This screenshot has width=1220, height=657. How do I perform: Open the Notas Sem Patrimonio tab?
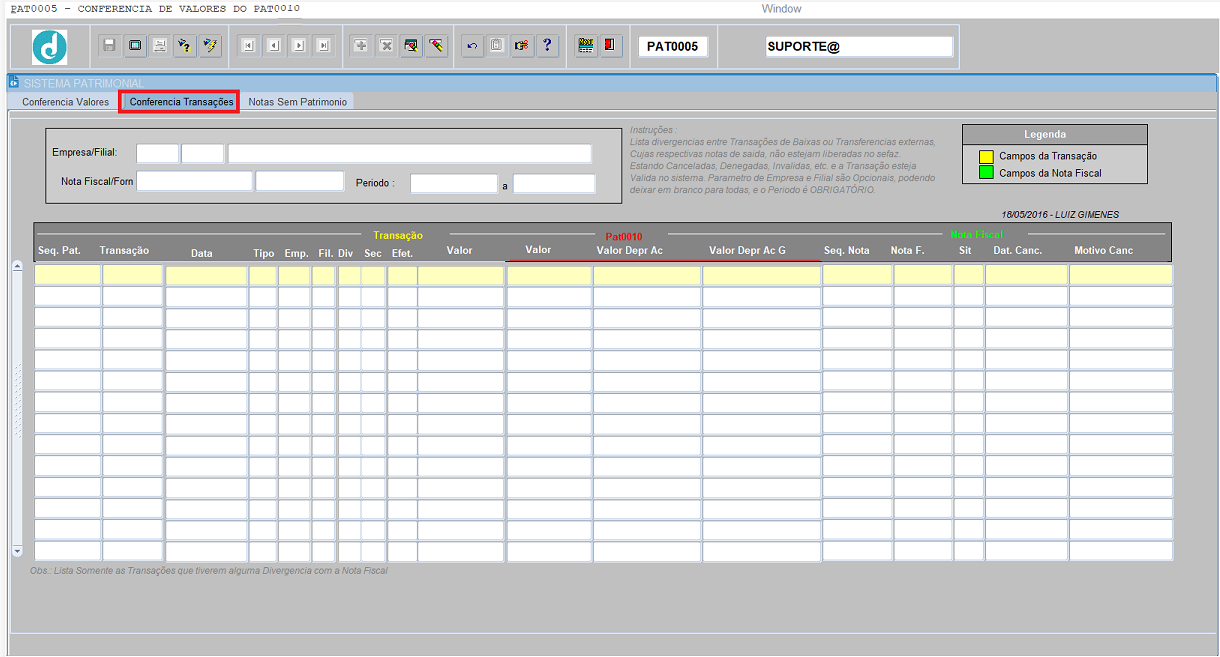click(x=298, y=102)
